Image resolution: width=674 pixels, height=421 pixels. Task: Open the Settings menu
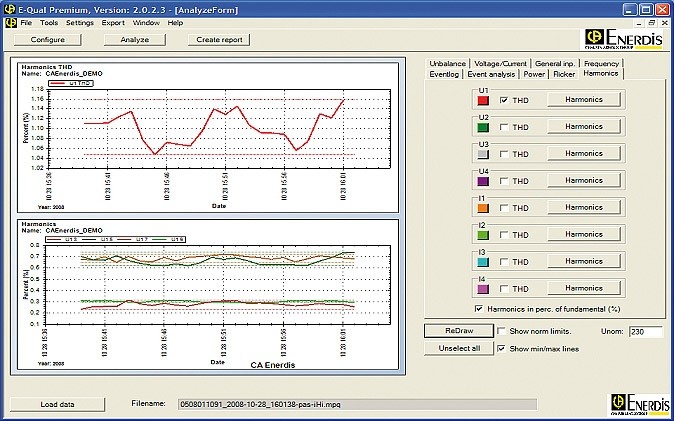click(80, 23)
